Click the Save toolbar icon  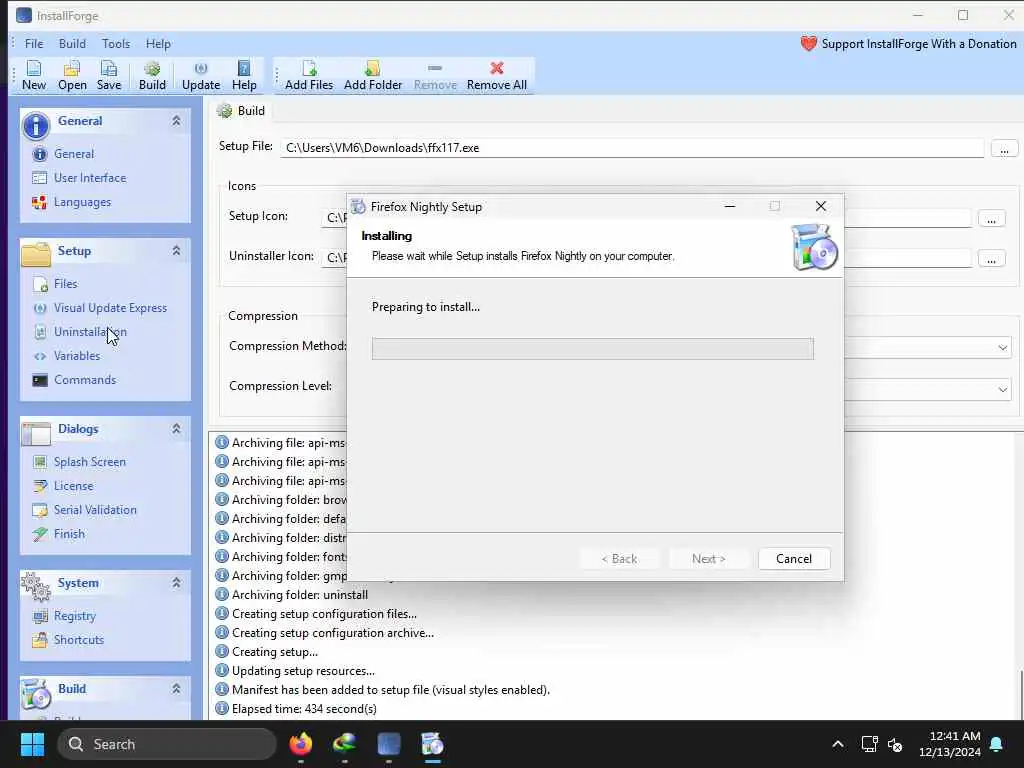click(109, 75)
